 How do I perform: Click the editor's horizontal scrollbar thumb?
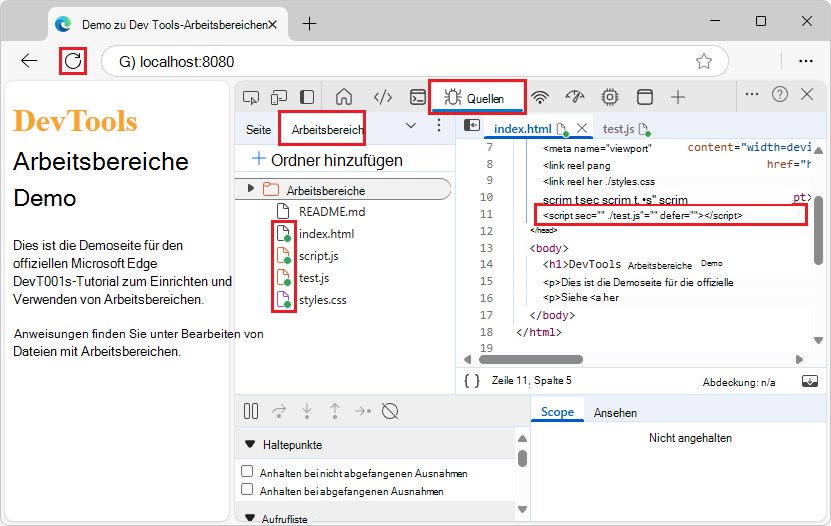[531, 359]
